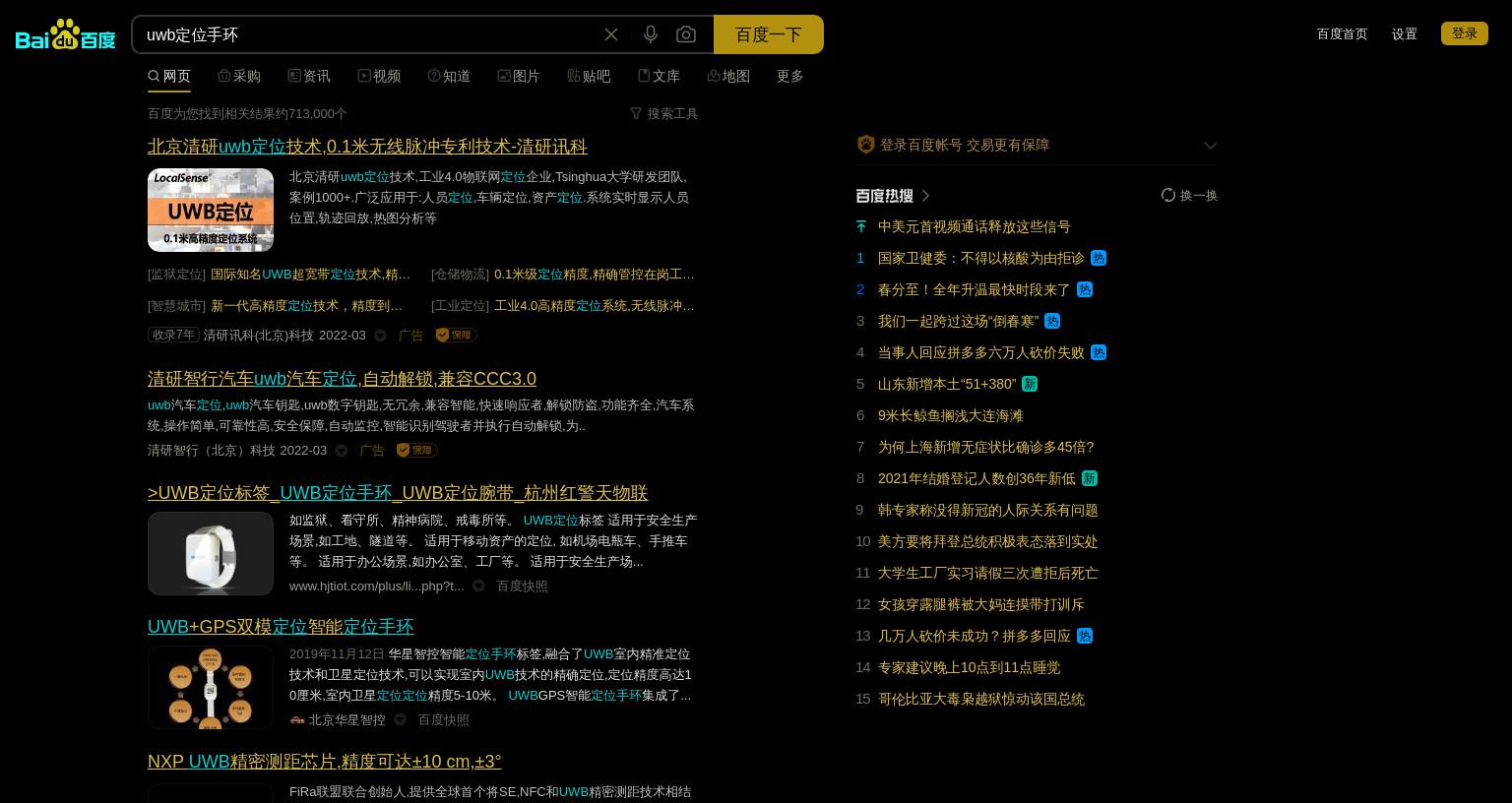Switch to the 地图 tab

(x=728, y=76)
